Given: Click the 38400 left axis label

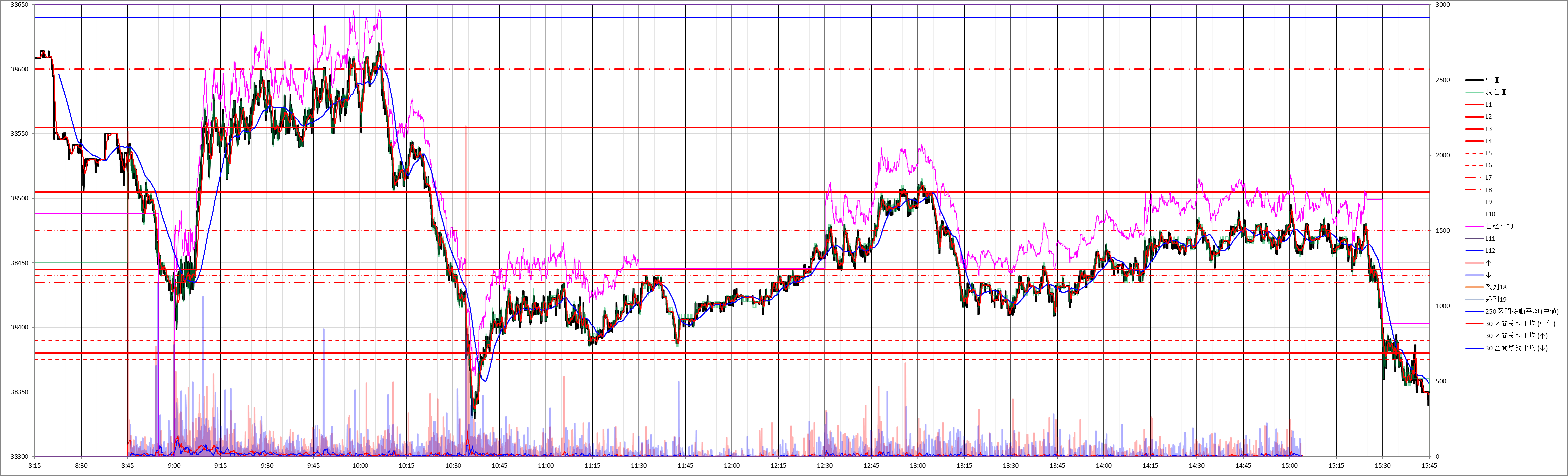Looking at the screenshot, I should click(20, 327).
